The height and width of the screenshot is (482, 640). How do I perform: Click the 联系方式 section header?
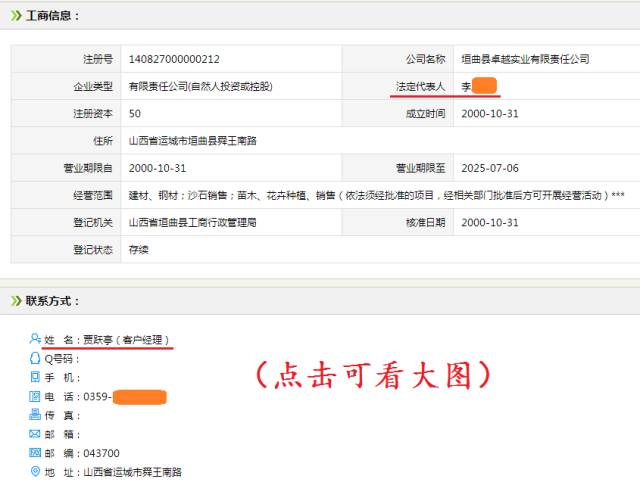52,301
